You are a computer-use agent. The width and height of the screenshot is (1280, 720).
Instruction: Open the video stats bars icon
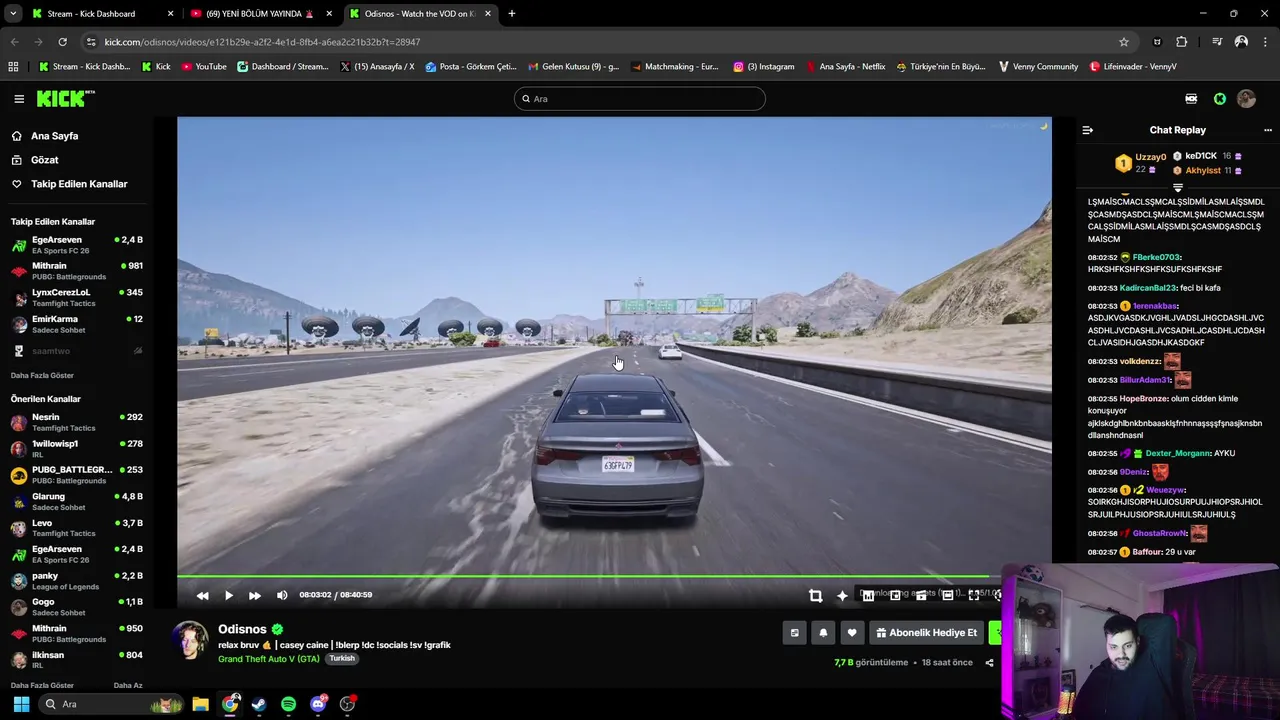click(868, 595)
